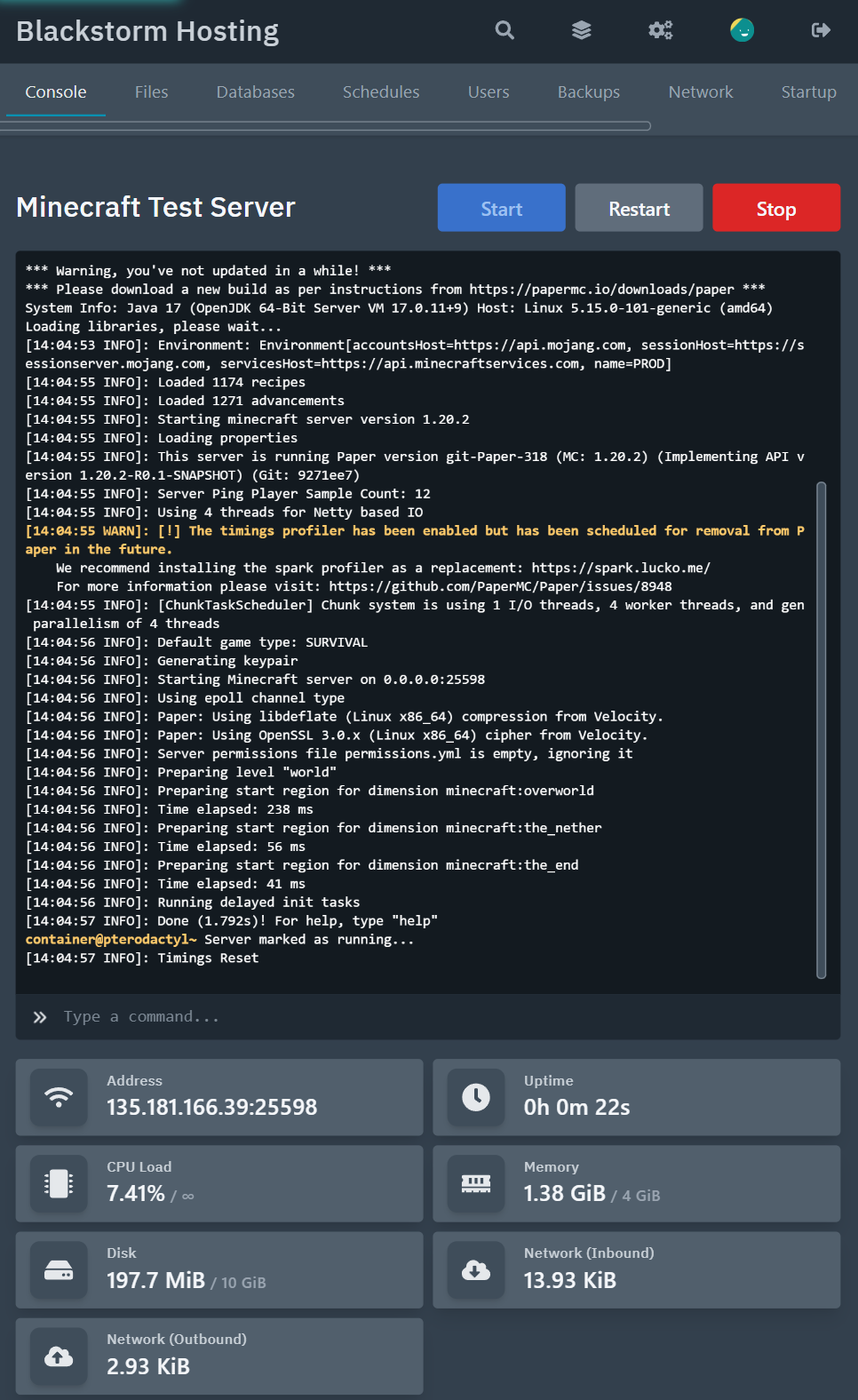The width and height of the screenshot is (858, 1400).
Task: Click the uptime clock icon
Action: 476,1097
